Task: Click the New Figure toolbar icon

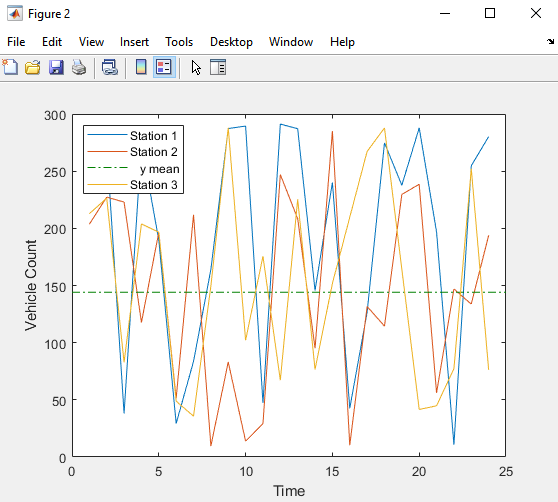Action: pyautogui.click(x=10, y=67)
